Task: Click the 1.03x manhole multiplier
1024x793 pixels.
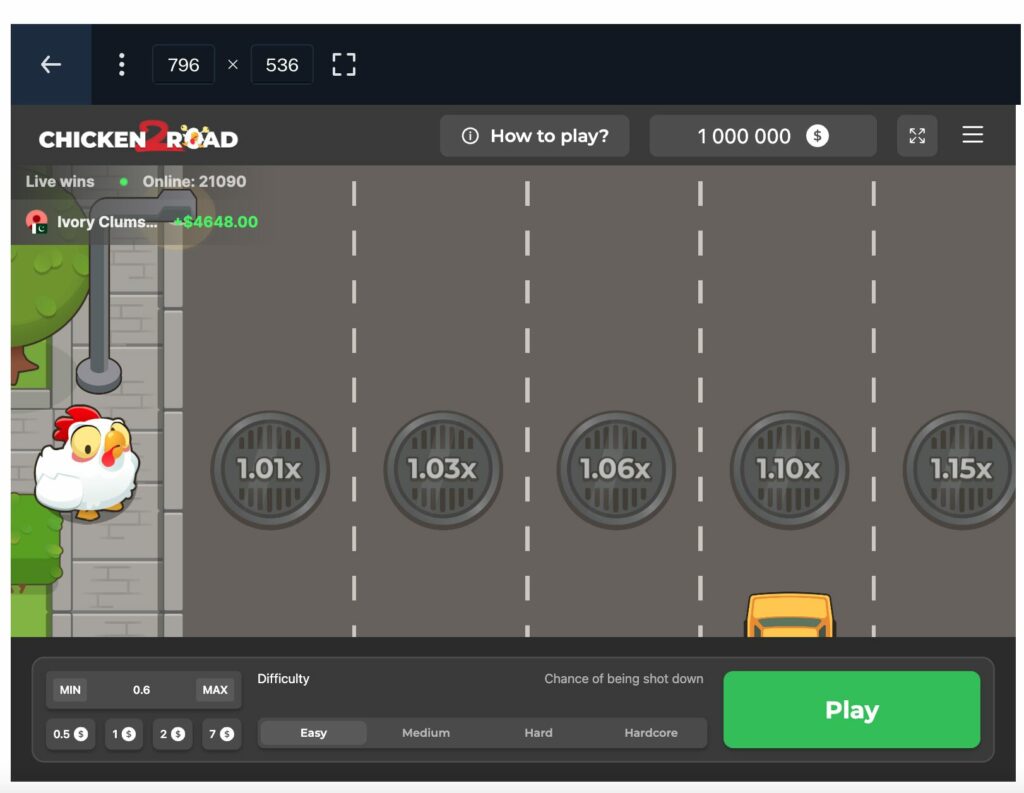Action: 443,470
